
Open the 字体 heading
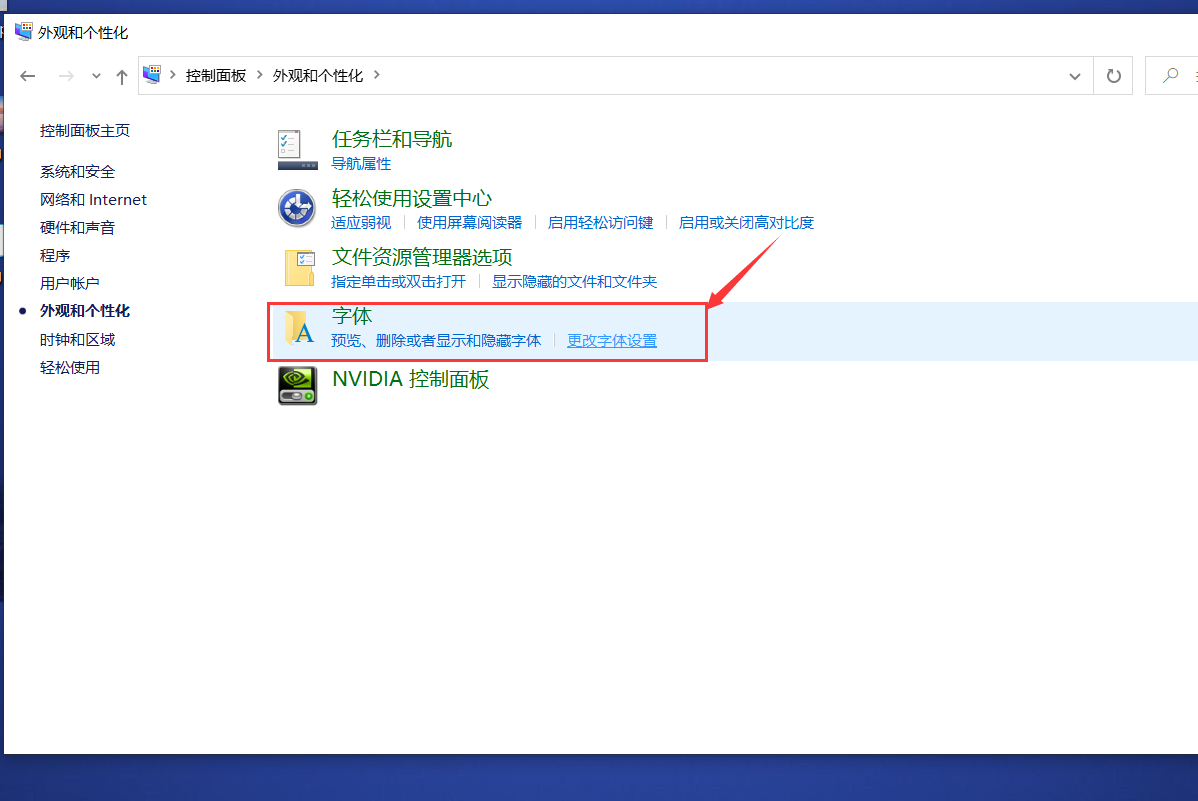(352, 316)
